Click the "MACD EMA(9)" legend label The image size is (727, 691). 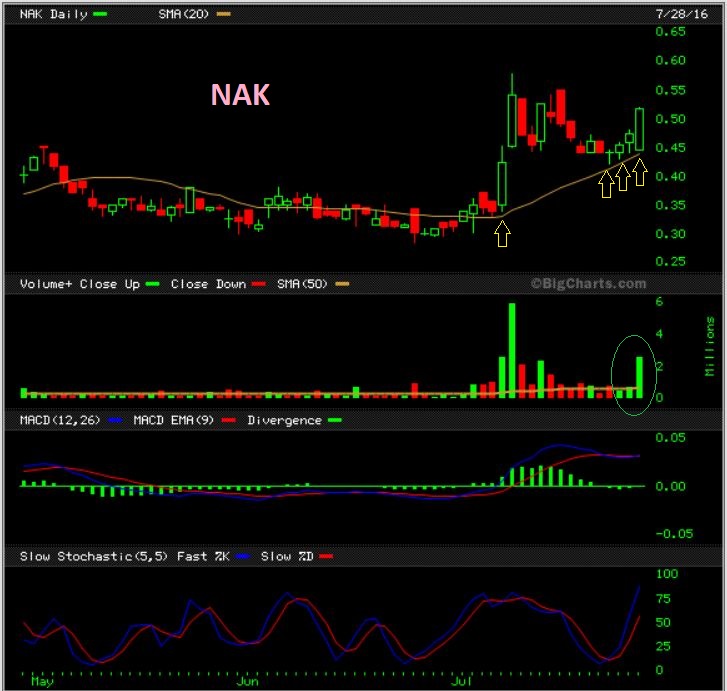[x=173, y=420]
